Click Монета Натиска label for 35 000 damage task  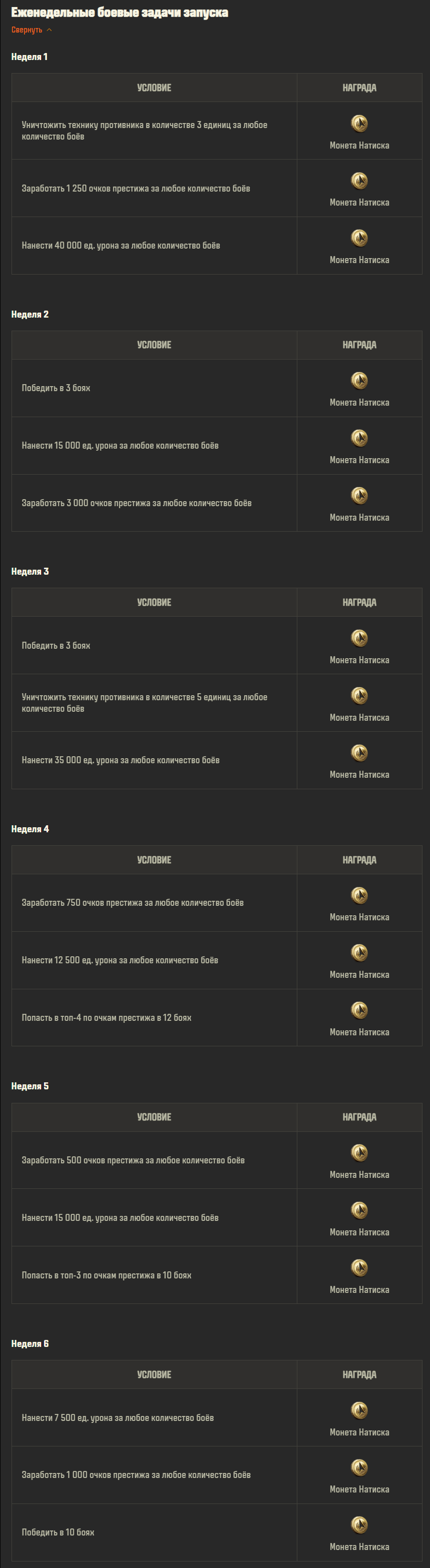click(359, 775)
